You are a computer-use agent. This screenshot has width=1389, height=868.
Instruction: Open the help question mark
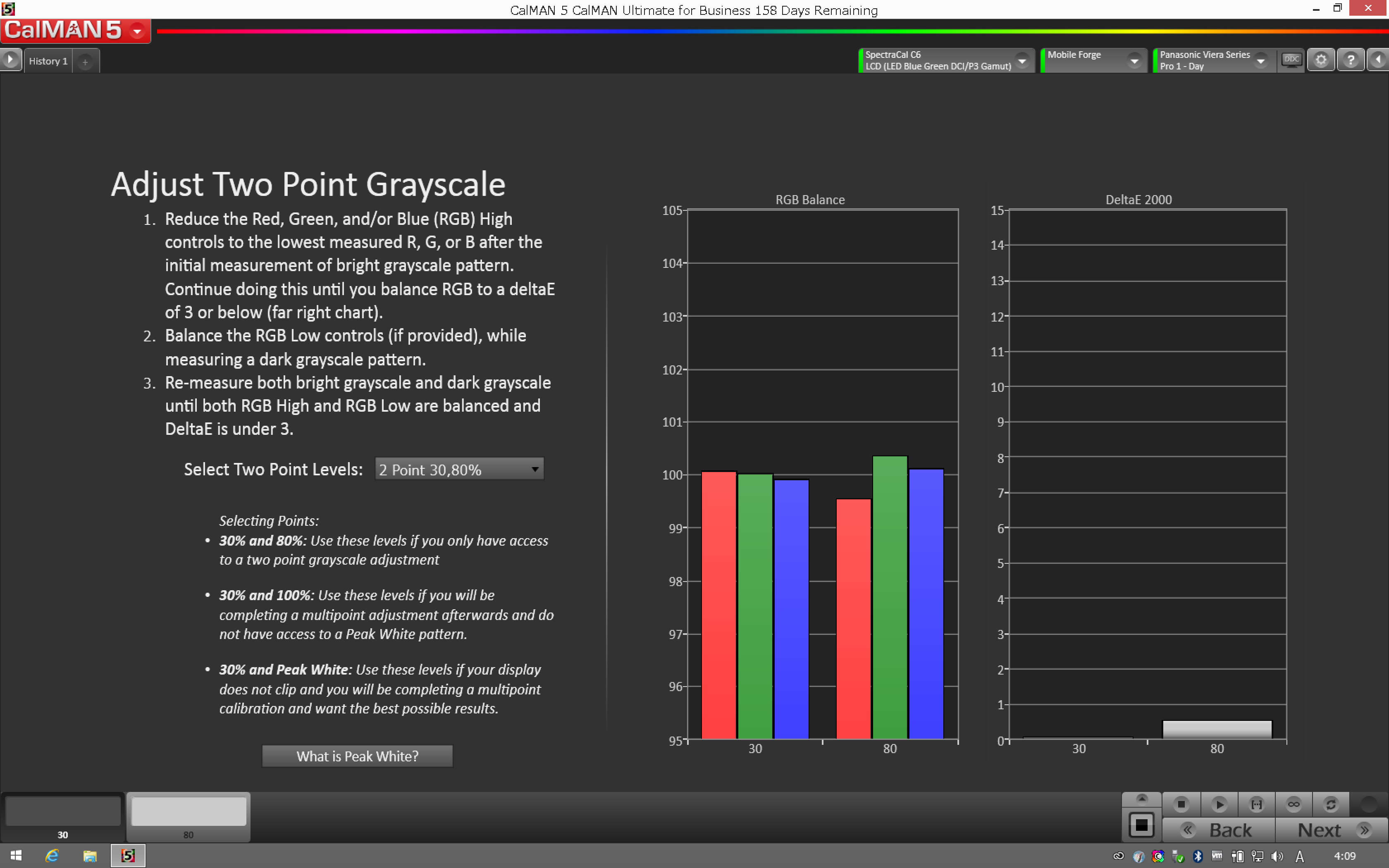(x=1351, y=60)
